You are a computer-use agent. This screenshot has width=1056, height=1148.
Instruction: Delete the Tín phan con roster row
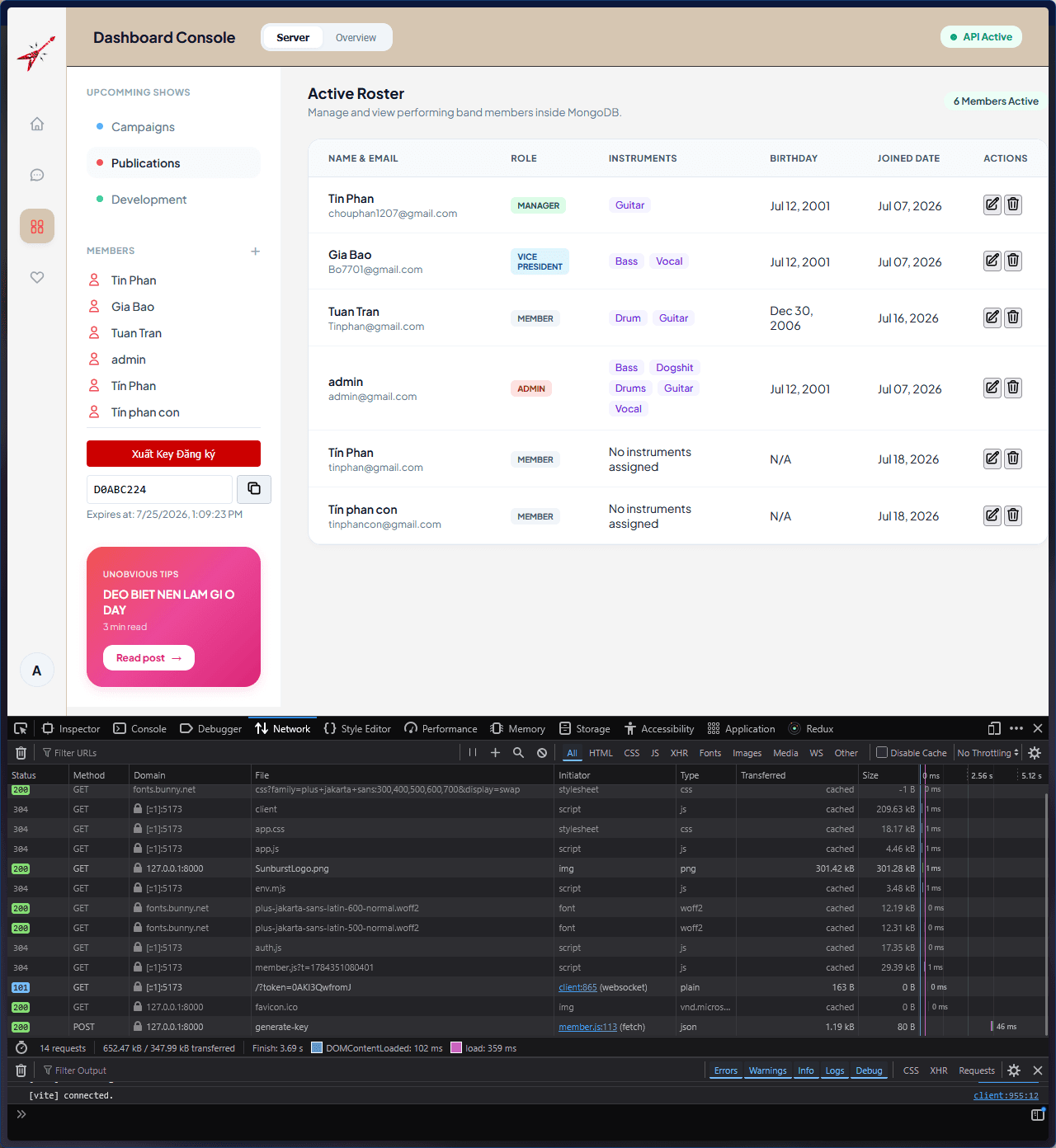click(1013, 515)
